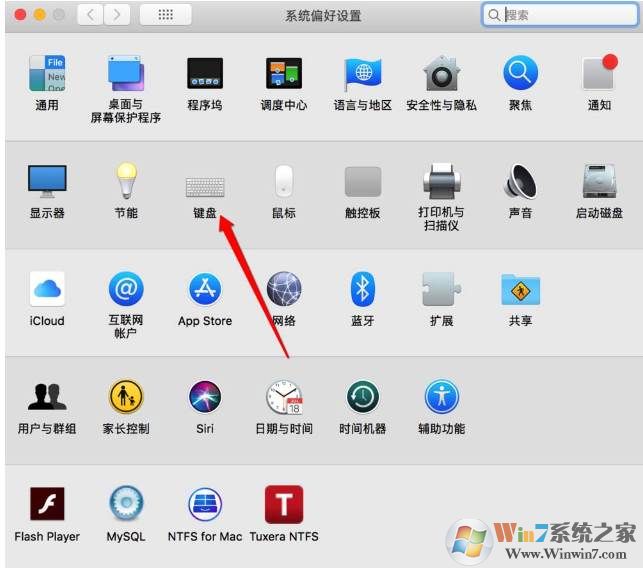Screen dimensions: 643x568
Task: Click the forward navigation arrow
Action: coord(116,15)
